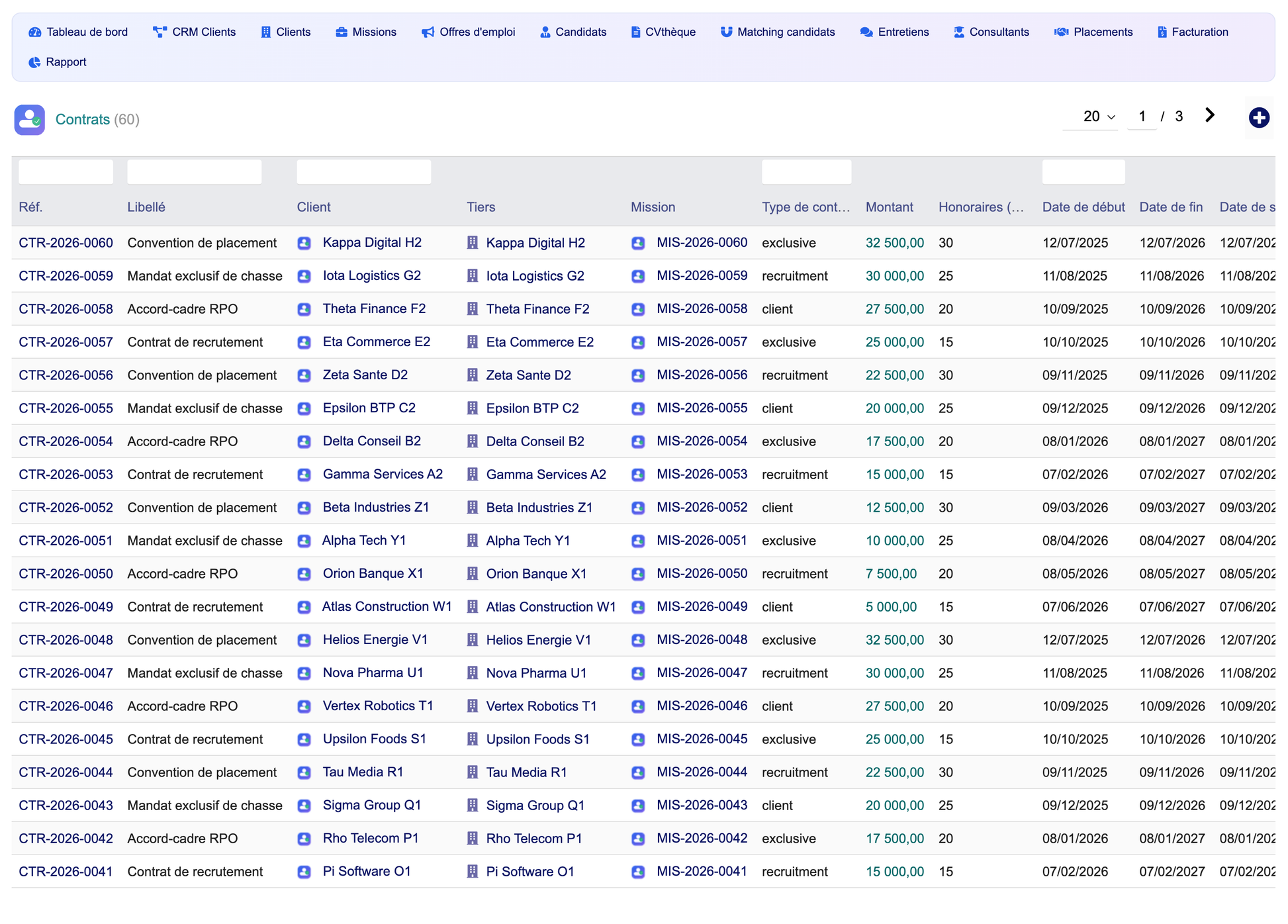Open tiers Orion Banque X1
The width and height of the screenshot is (1288, 924).
coord(536,574)
